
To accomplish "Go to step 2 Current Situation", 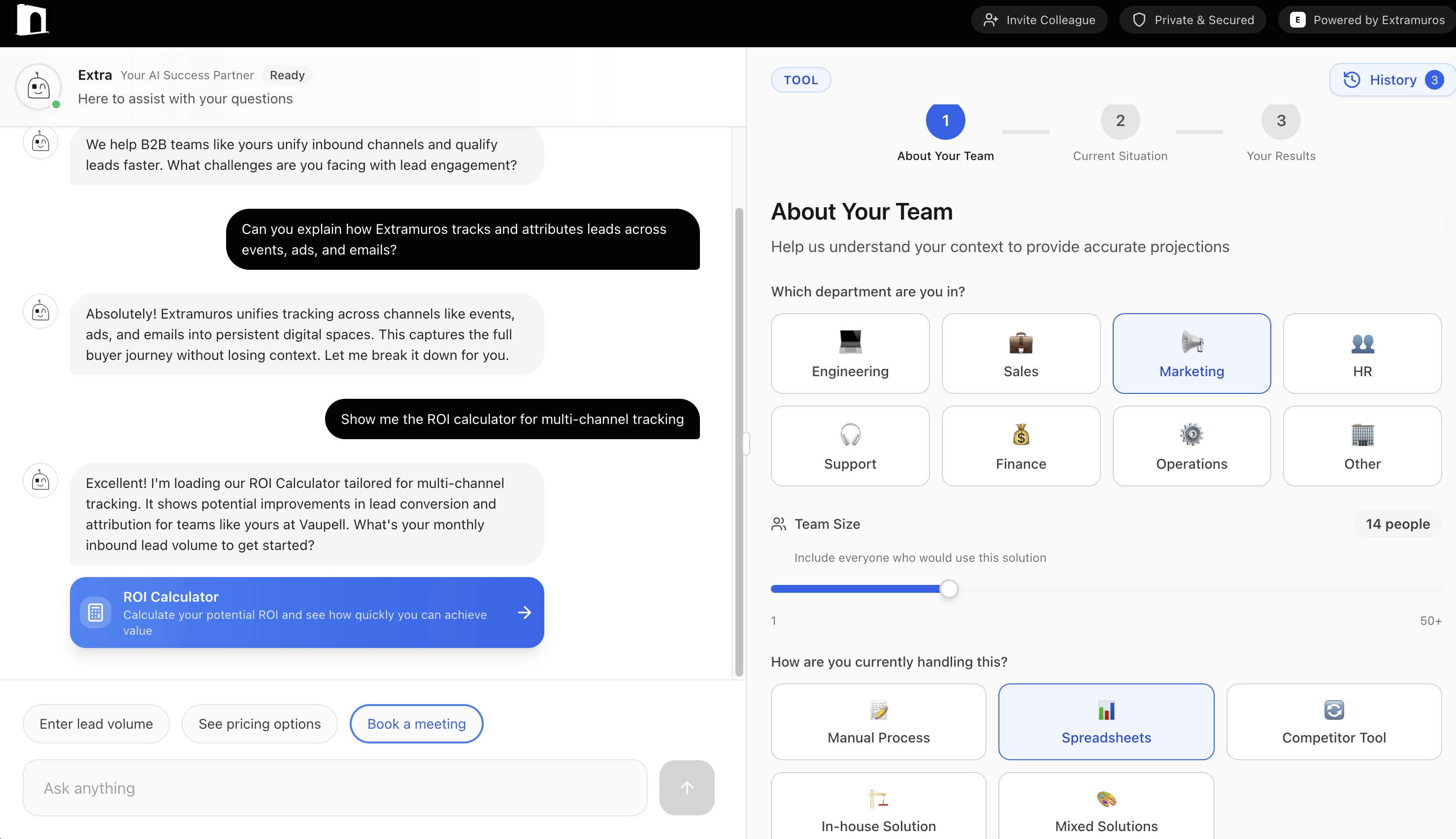I will (x=1120, y=121).
